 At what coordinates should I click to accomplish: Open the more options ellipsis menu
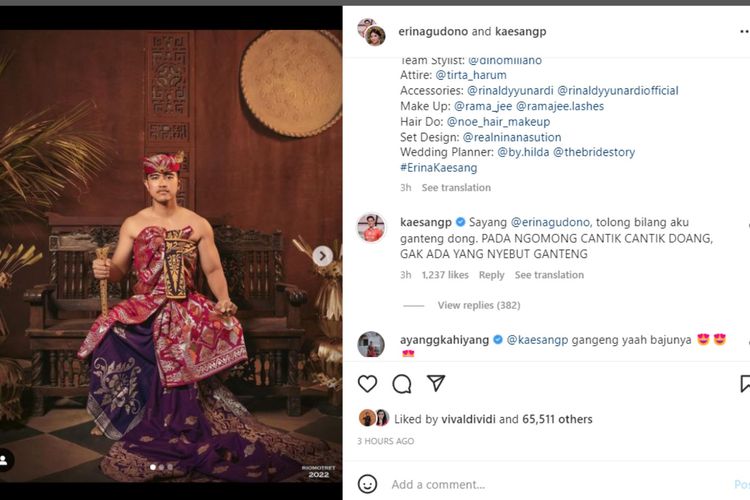click(x=743, y=31)
